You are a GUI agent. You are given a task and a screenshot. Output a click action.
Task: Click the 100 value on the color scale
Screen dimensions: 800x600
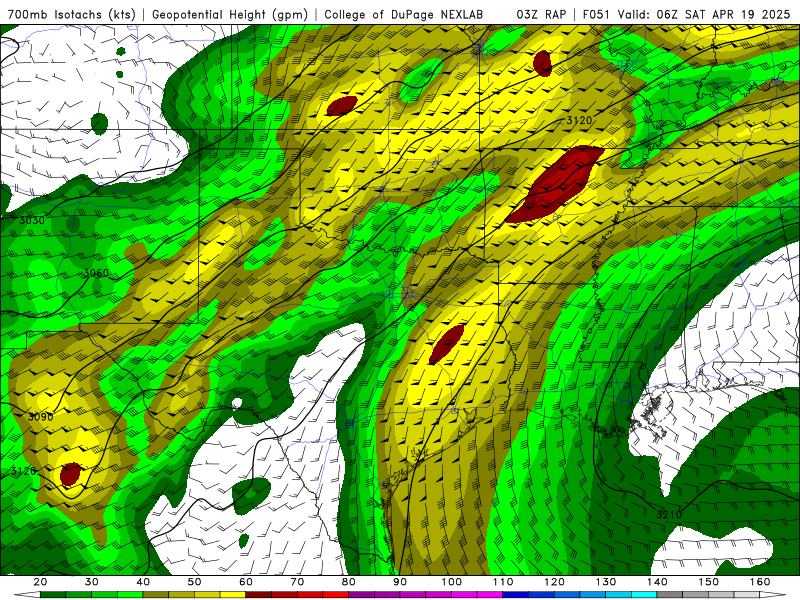click(452, 582)
